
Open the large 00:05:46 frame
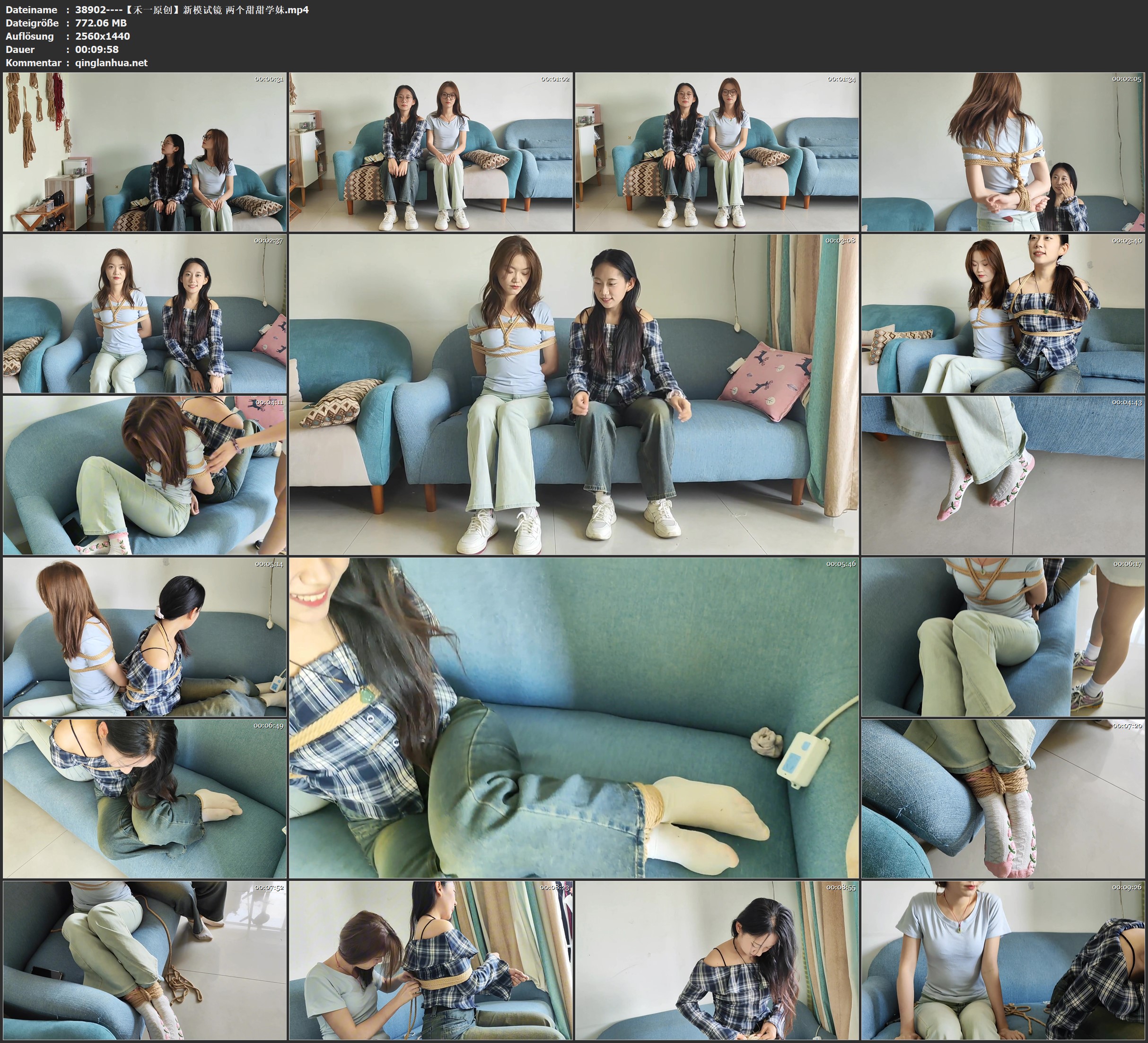click(573, 718)
